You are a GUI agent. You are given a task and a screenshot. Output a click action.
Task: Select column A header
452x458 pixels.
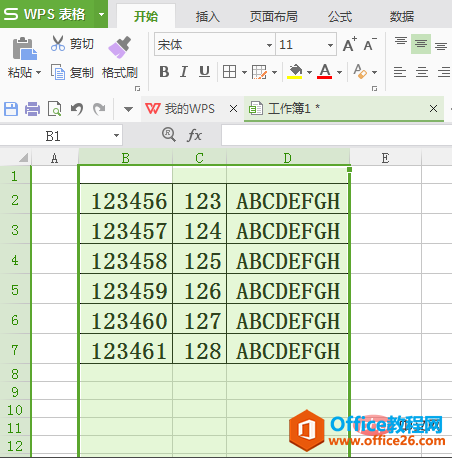55,158
